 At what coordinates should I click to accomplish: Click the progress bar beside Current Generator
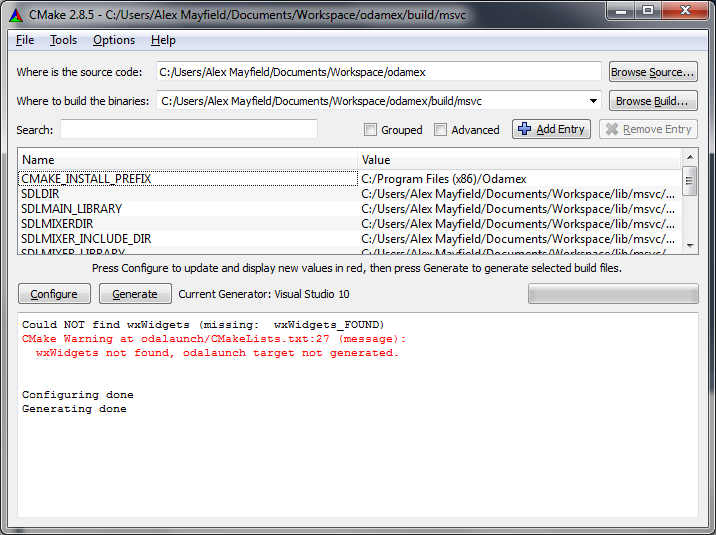pos(613,294)
